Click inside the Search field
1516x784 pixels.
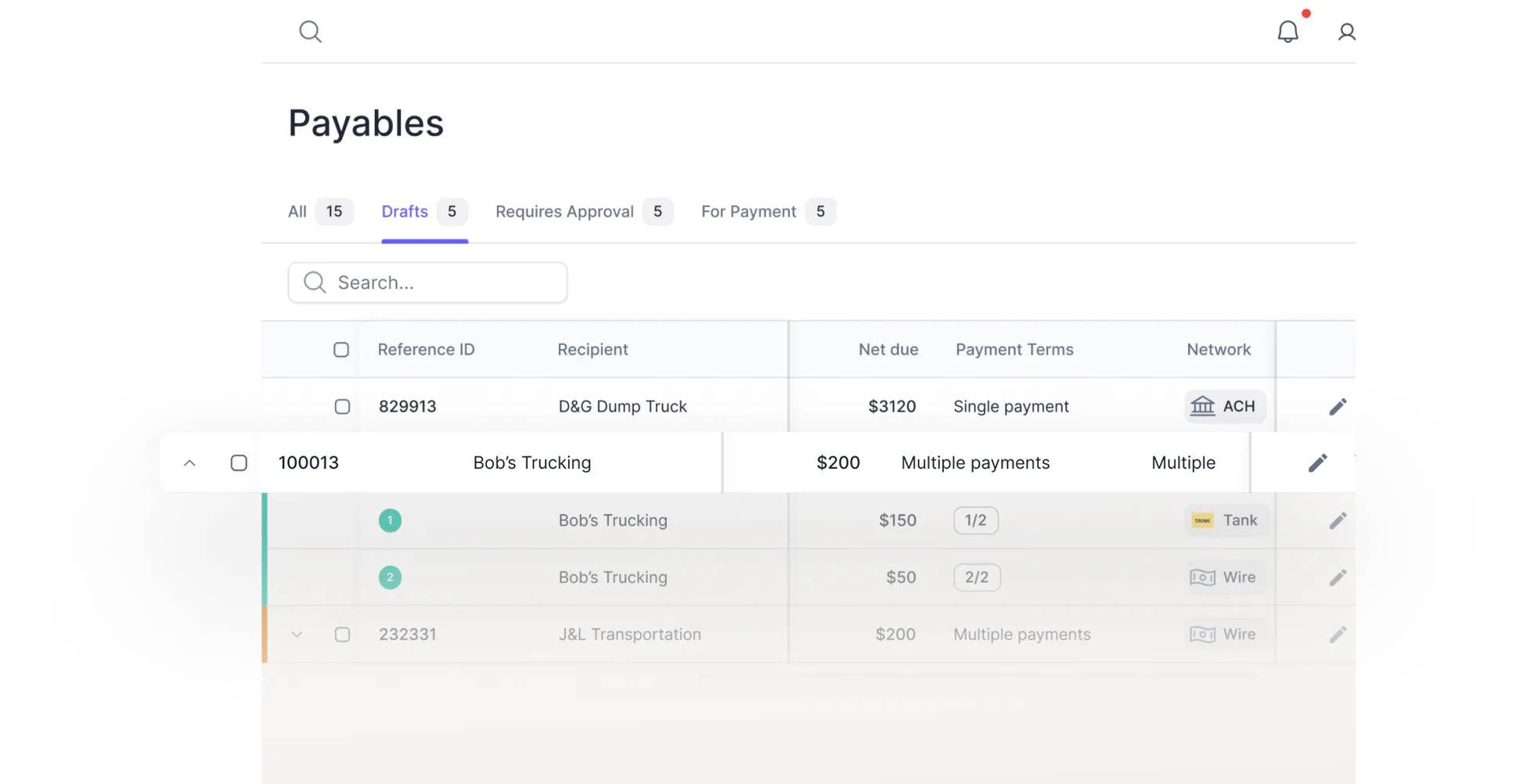coord(427,282)
